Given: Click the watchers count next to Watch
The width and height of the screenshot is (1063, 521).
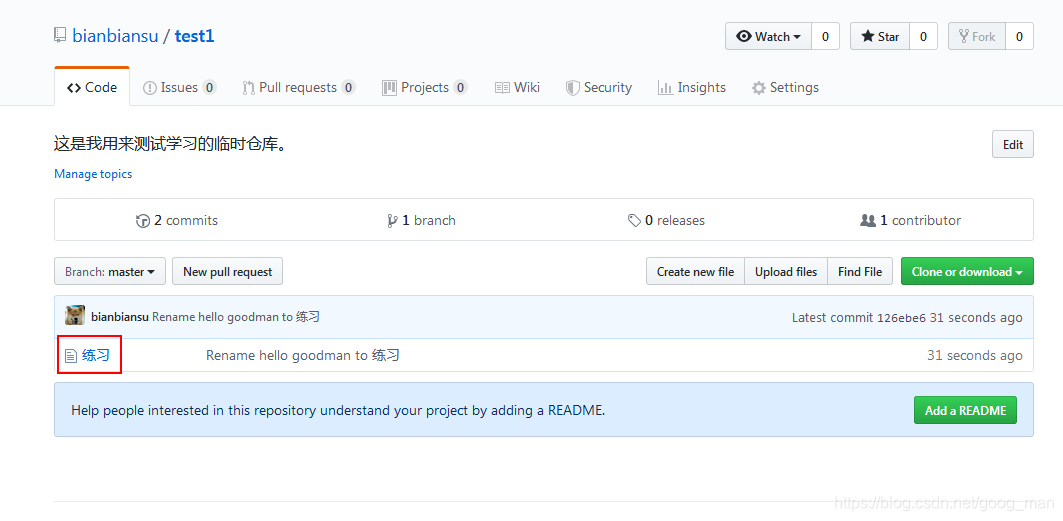Looking at the screenshot, I should 825,37.
